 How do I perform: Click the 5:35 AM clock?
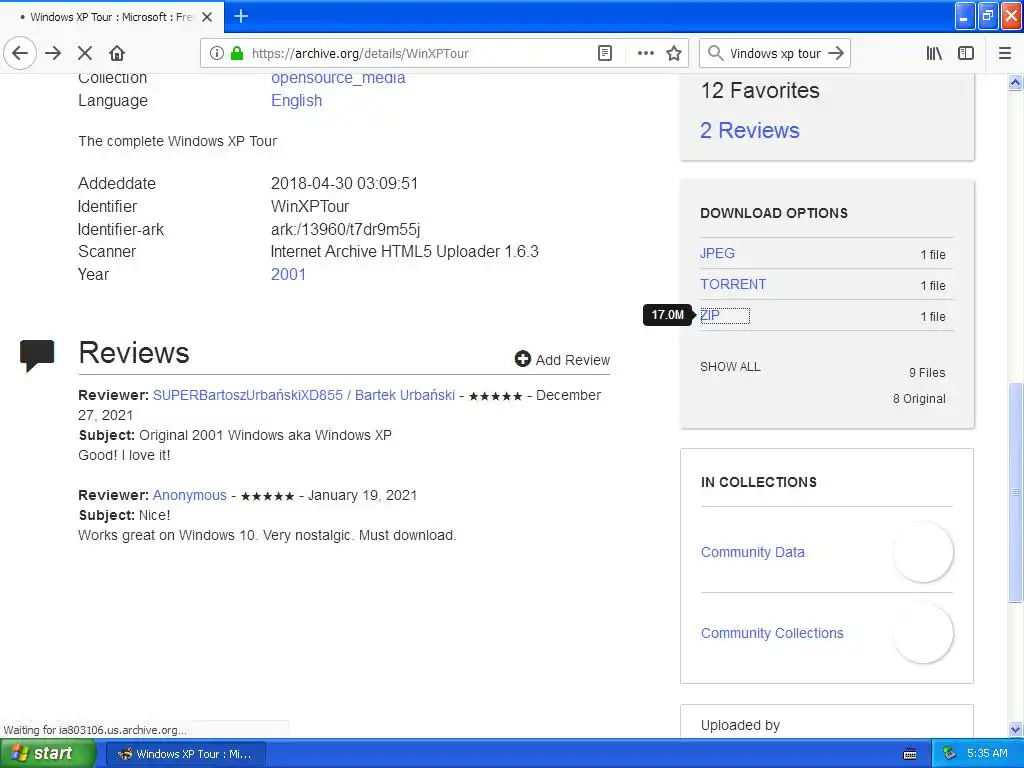[987, 754]
